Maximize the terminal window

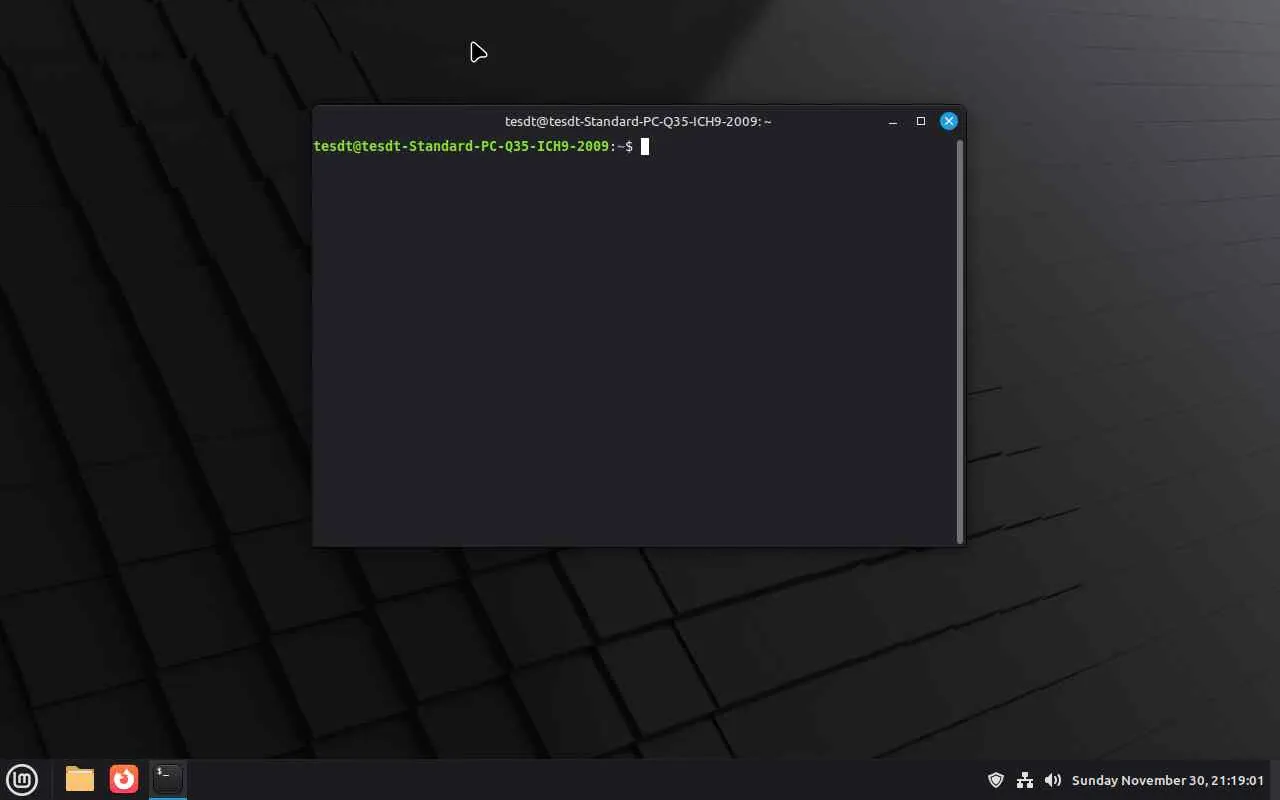pyautogui.click(x=921, y=121)
